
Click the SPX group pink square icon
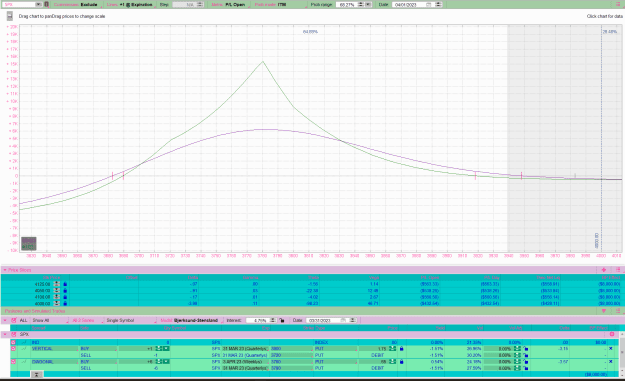pyautogui.click(x=612, y=334)
